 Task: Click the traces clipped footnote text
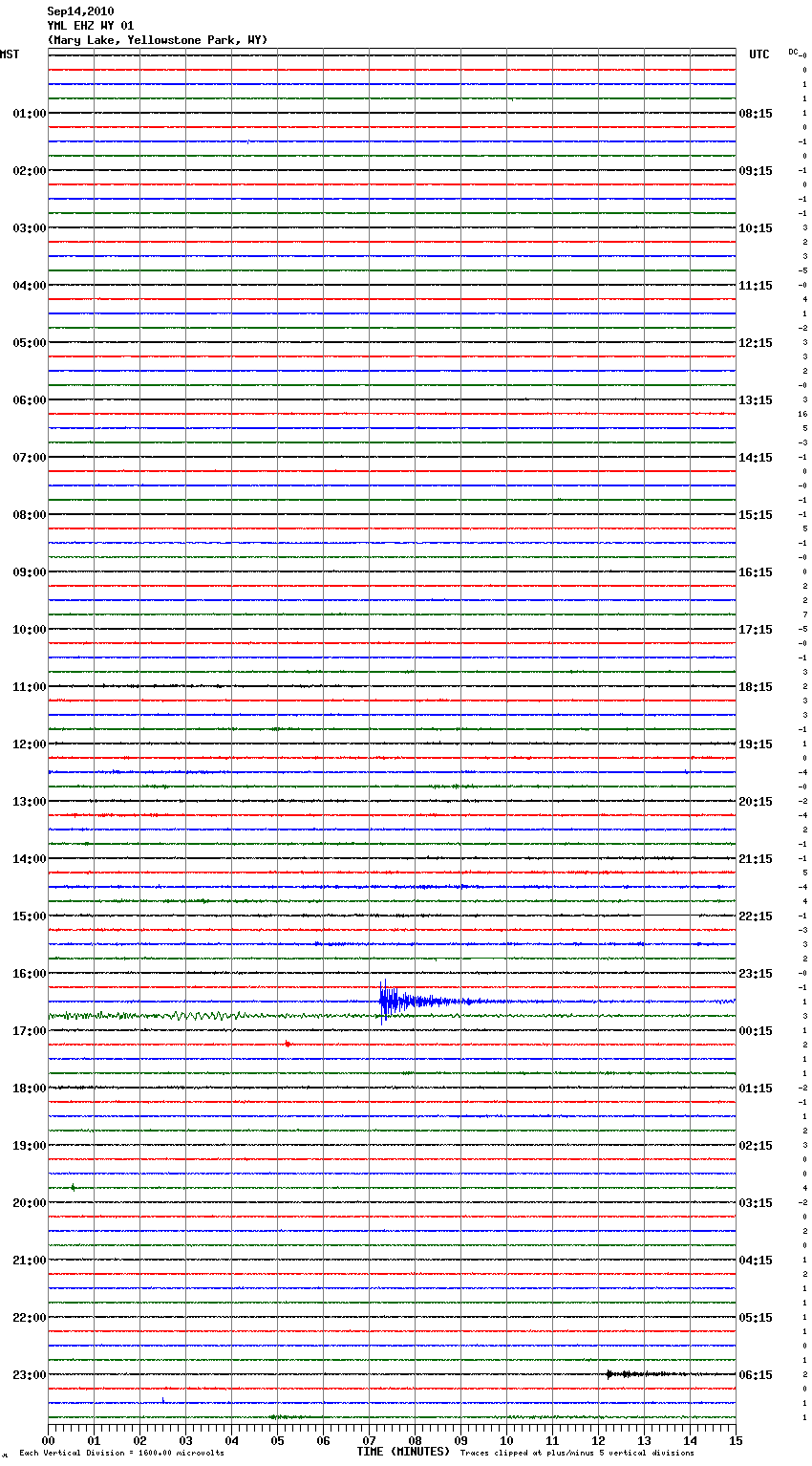577,1454
